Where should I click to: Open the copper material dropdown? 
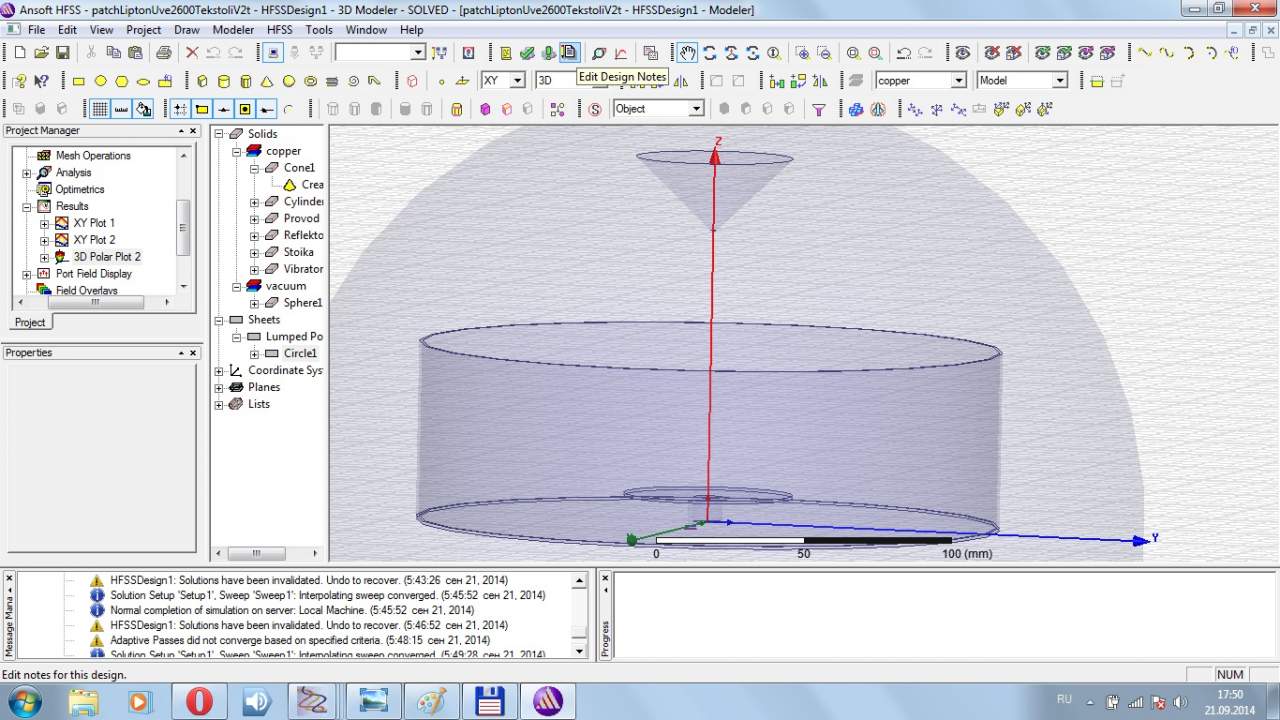click(958, 81)
